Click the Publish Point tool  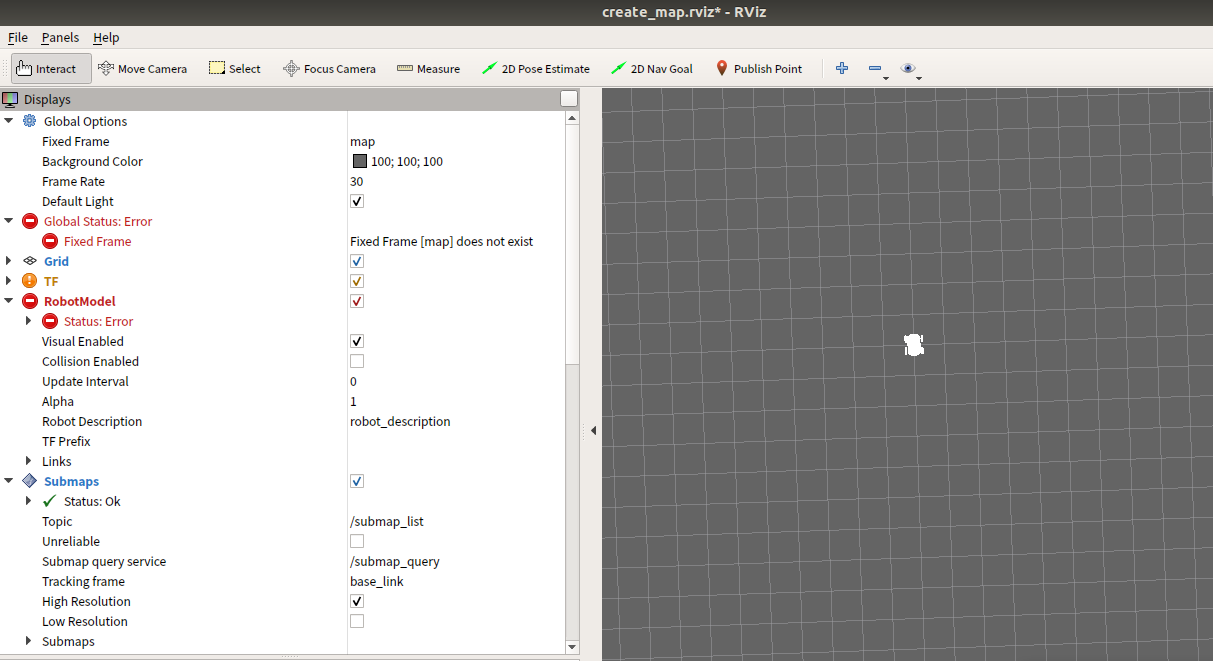click(758, 69)
